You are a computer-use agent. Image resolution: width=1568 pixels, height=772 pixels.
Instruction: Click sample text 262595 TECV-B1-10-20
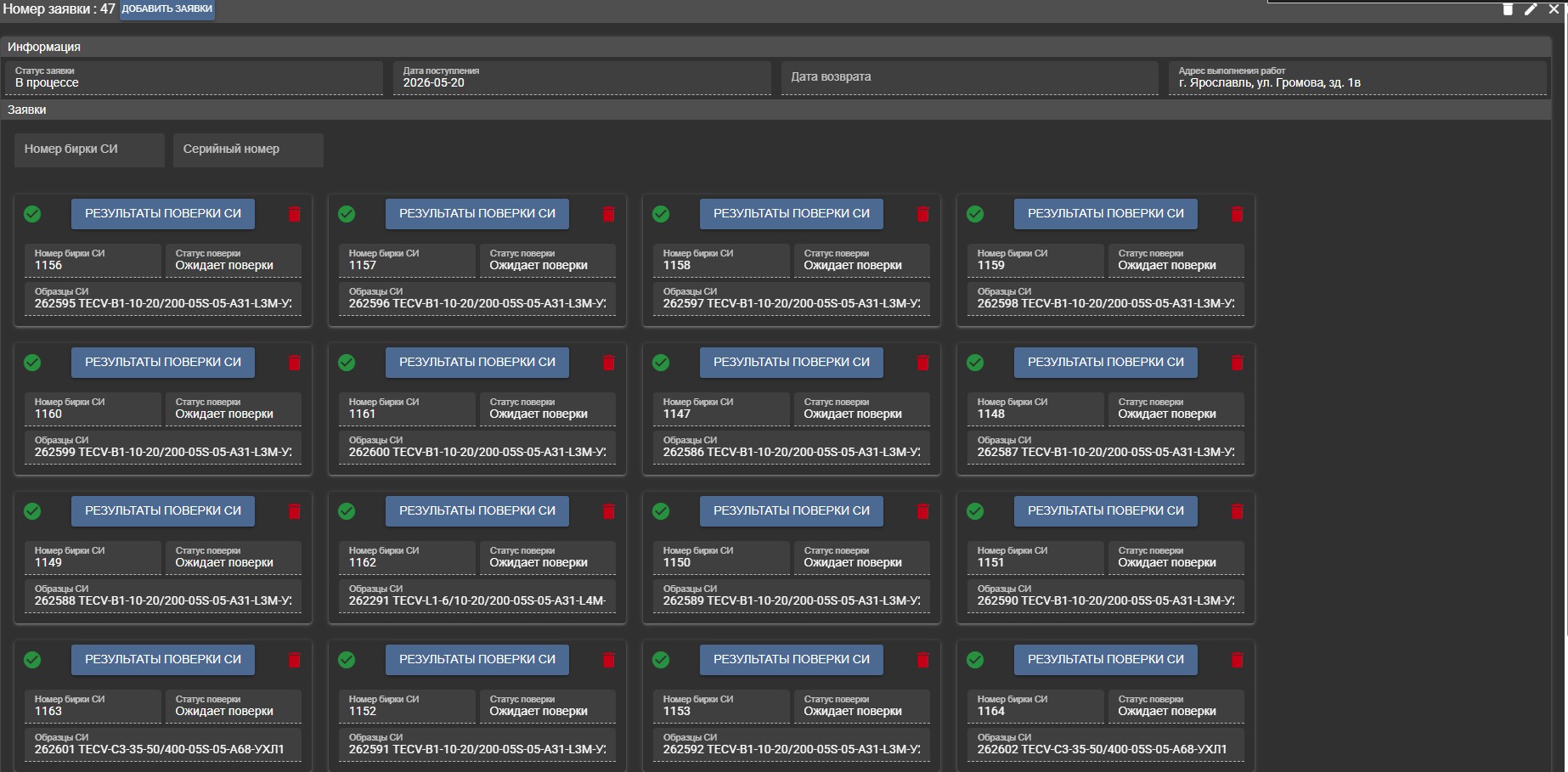point(162,304)
